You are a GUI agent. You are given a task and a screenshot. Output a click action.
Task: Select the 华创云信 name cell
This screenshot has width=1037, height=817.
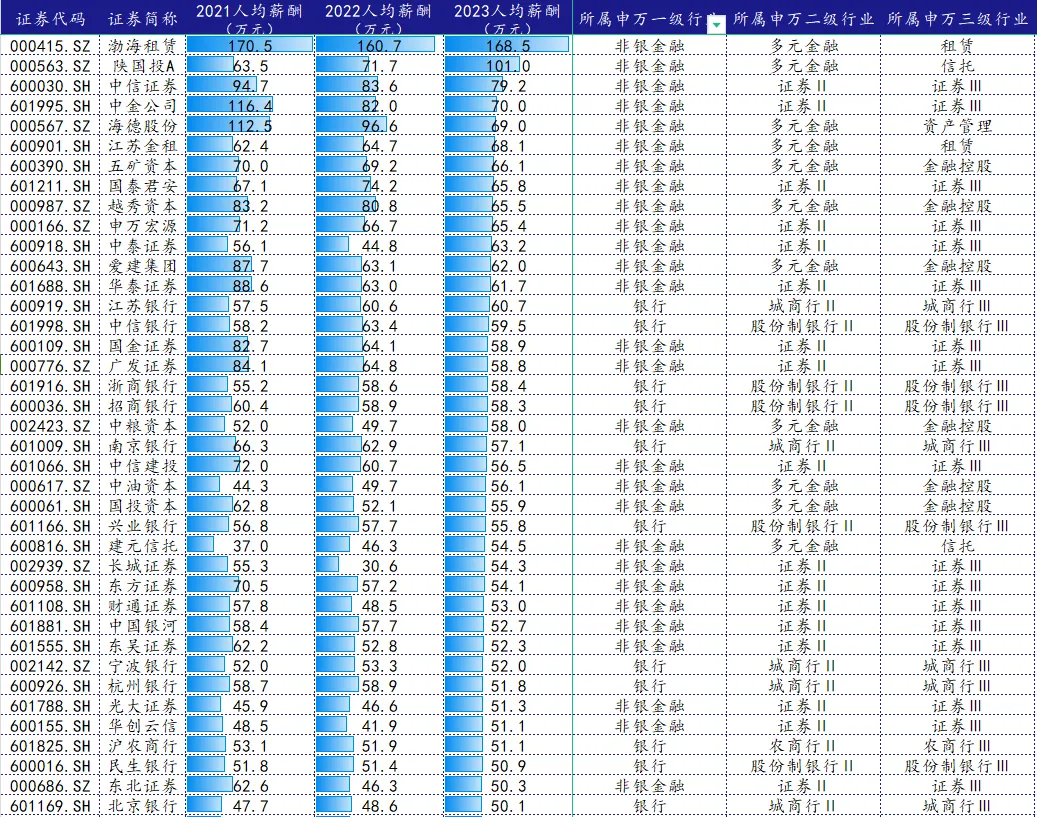tap(143, 726)
